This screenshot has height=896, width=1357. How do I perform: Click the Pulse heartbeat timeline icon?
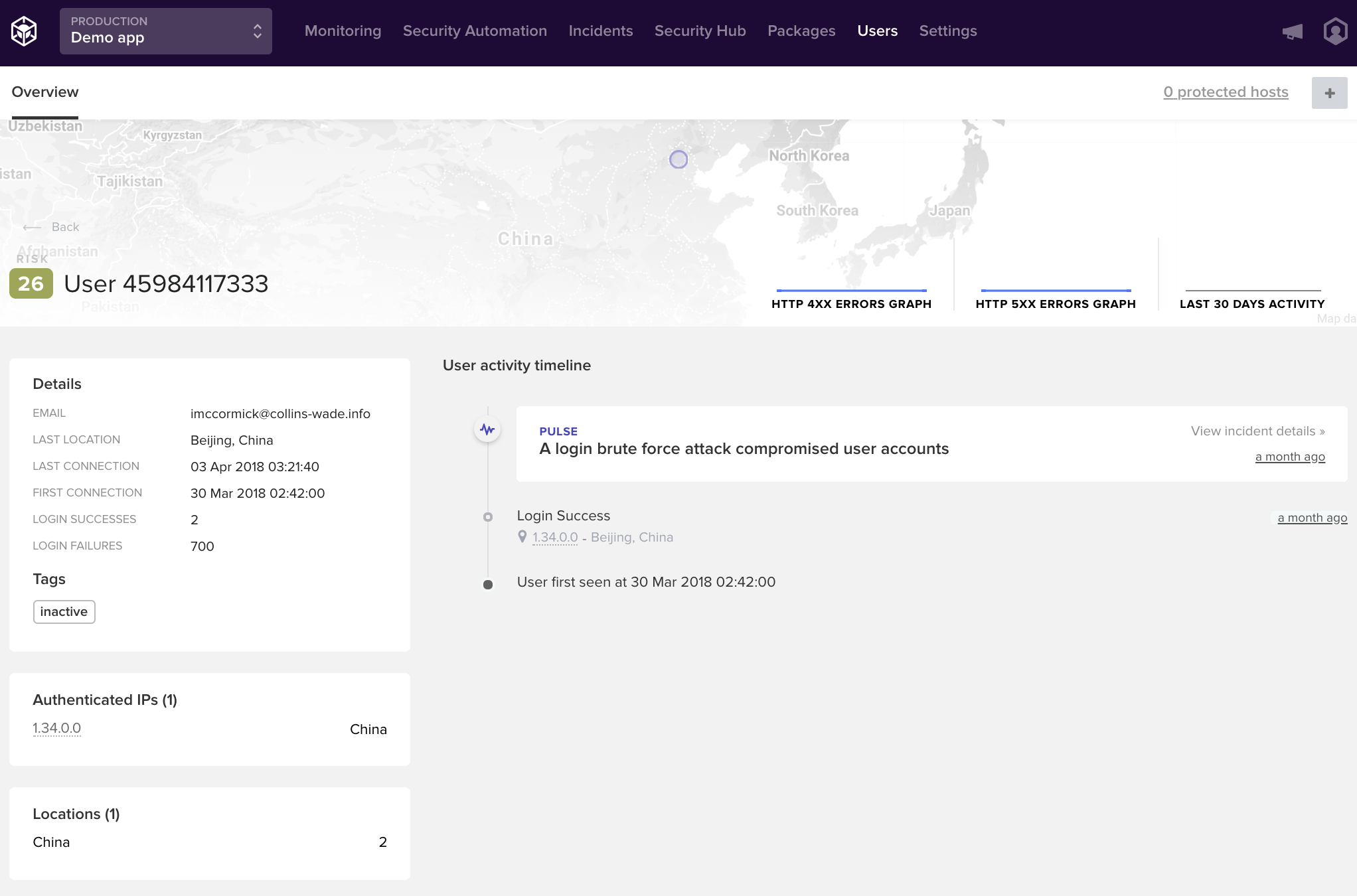pos(487,429)
